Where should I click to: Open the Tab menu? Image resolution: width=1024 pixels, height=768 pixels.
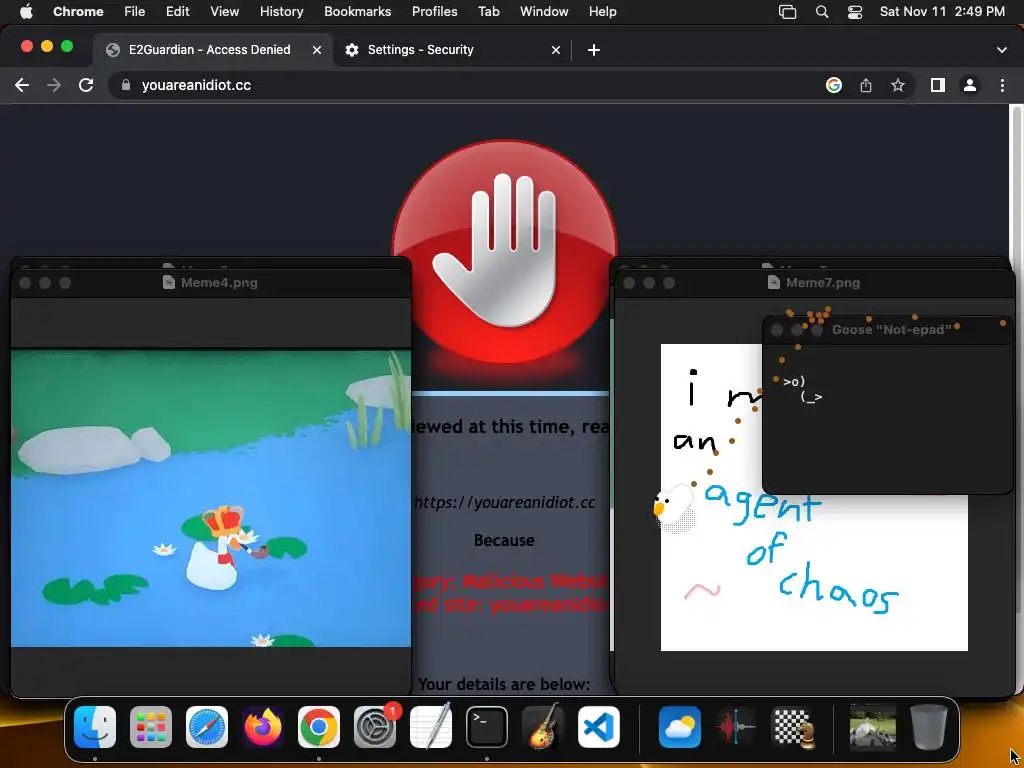pos(488,12)
